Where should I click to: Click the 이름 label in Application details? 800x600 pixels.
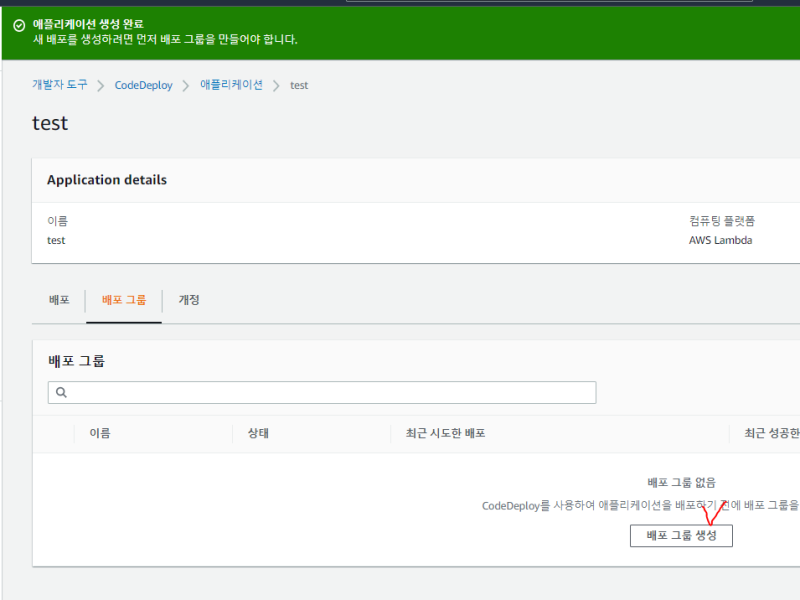coord(57,221)
